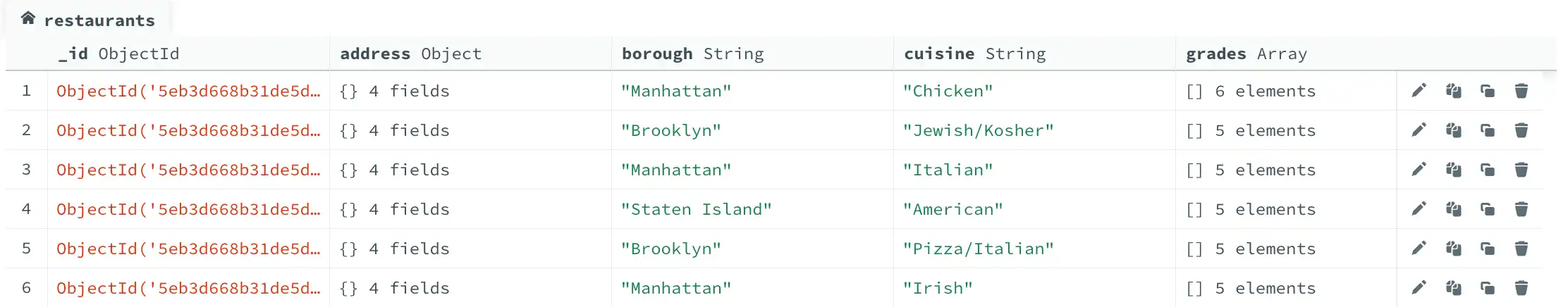Edit the Pizza/Italian document in row 5

pyautogui.click(x=1419, y=249)
